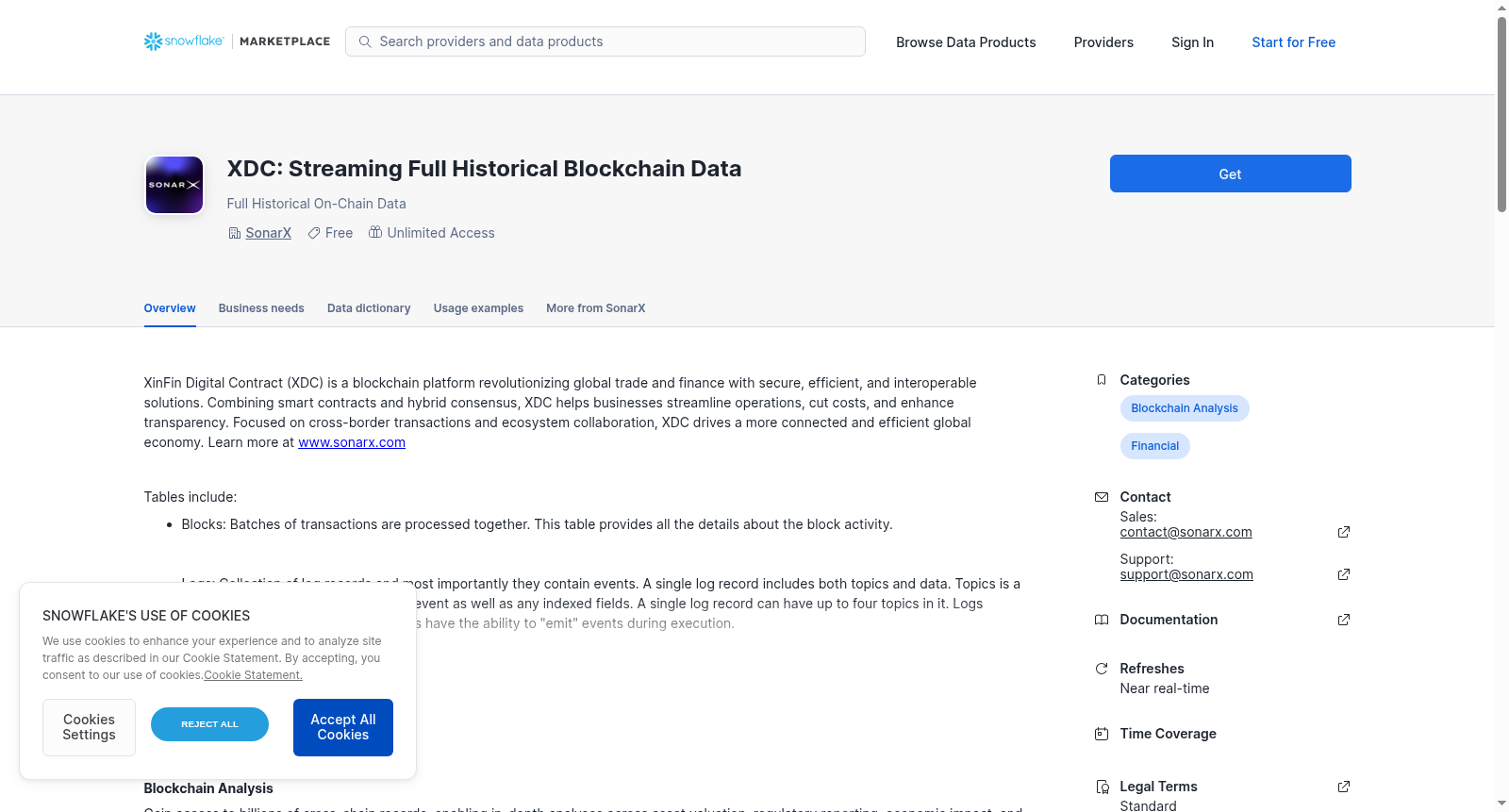Open external link icon for sales email
1509x812 pixels.
pyautogui.click(x=1344, y=532)
